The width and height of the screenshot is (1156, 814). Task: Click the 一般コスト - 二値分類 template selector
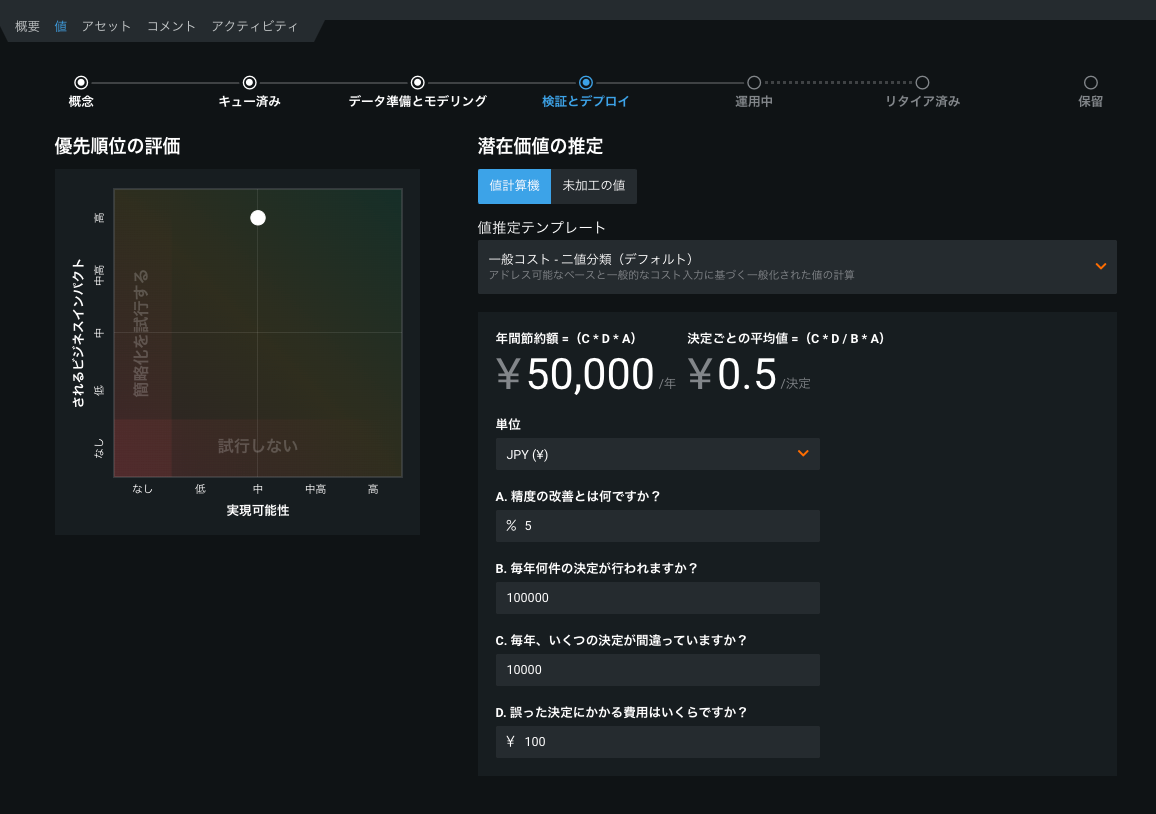(780, 266)
